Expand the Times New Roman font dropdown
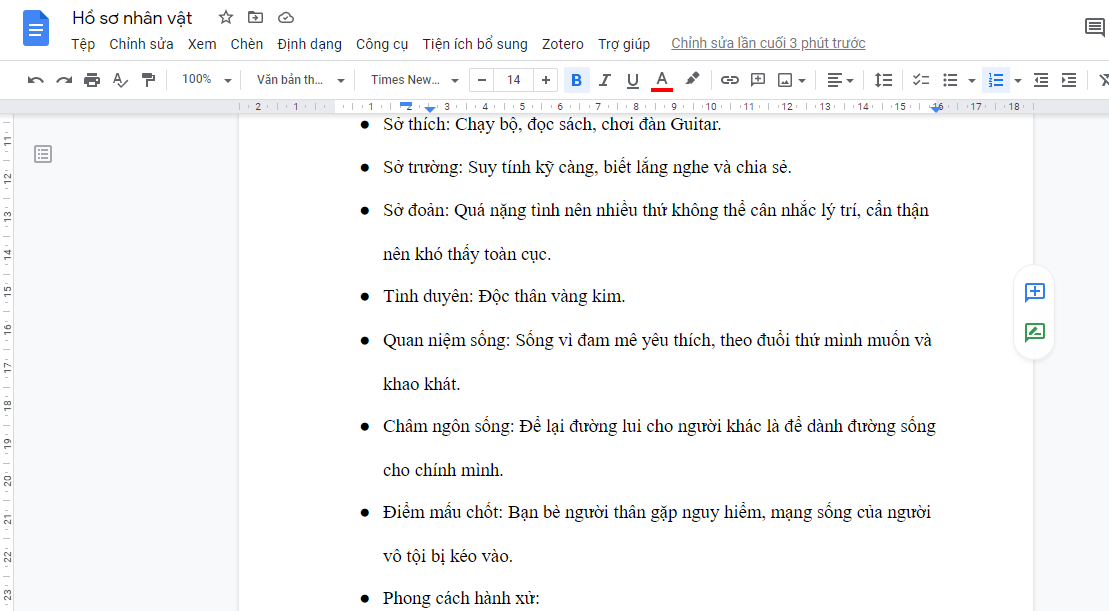The image size is (1109, 611). point(414,80)
